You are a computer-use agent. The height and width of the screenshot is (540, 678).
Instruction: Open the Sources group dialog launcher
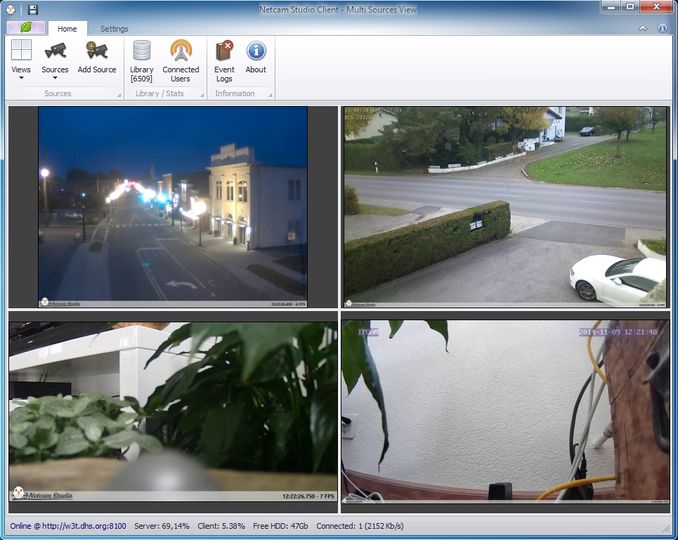click(x=119, y=95)
